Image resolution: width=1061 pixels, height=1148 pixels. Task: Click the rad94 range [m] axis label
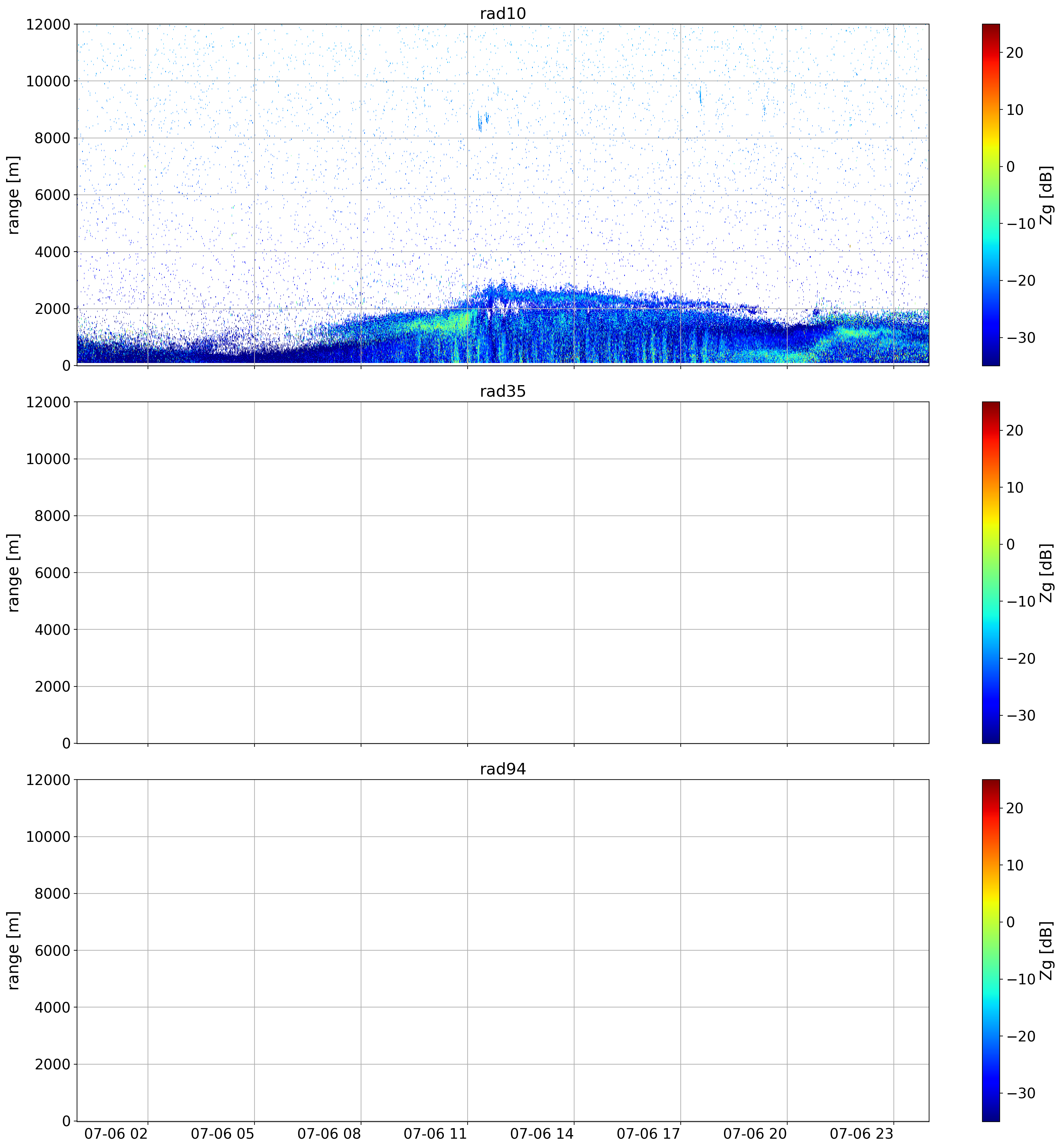pos(13,951)
